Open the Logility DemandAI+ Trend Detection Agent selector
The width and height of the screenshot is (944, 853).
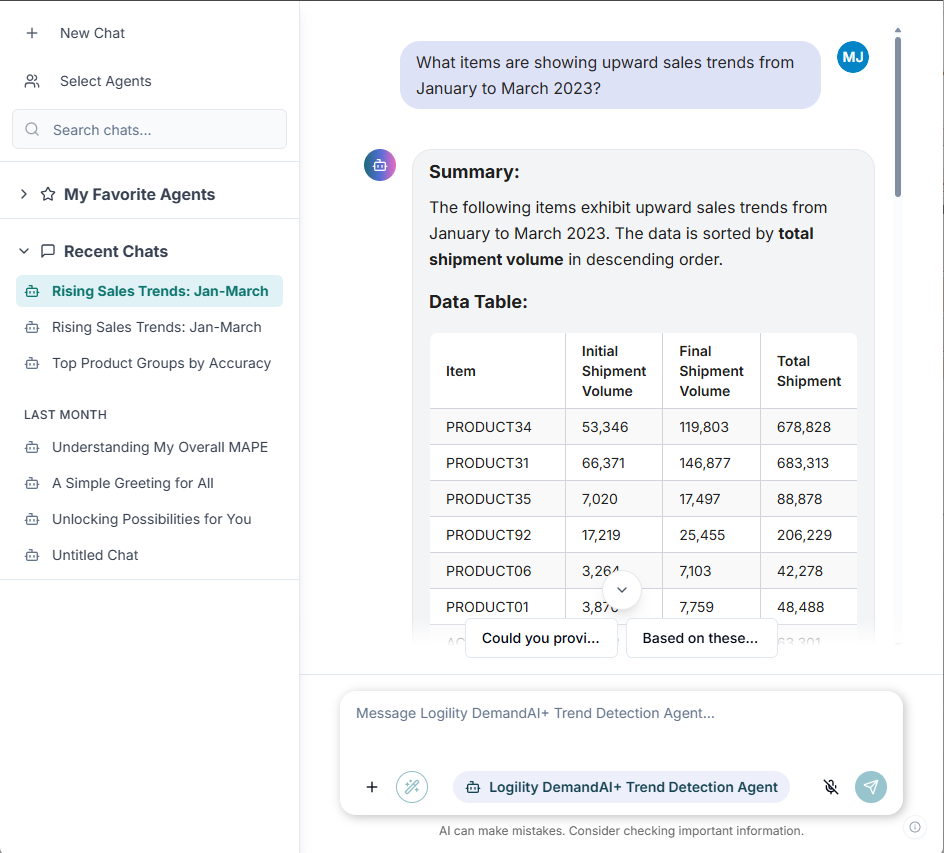(621, 787)
